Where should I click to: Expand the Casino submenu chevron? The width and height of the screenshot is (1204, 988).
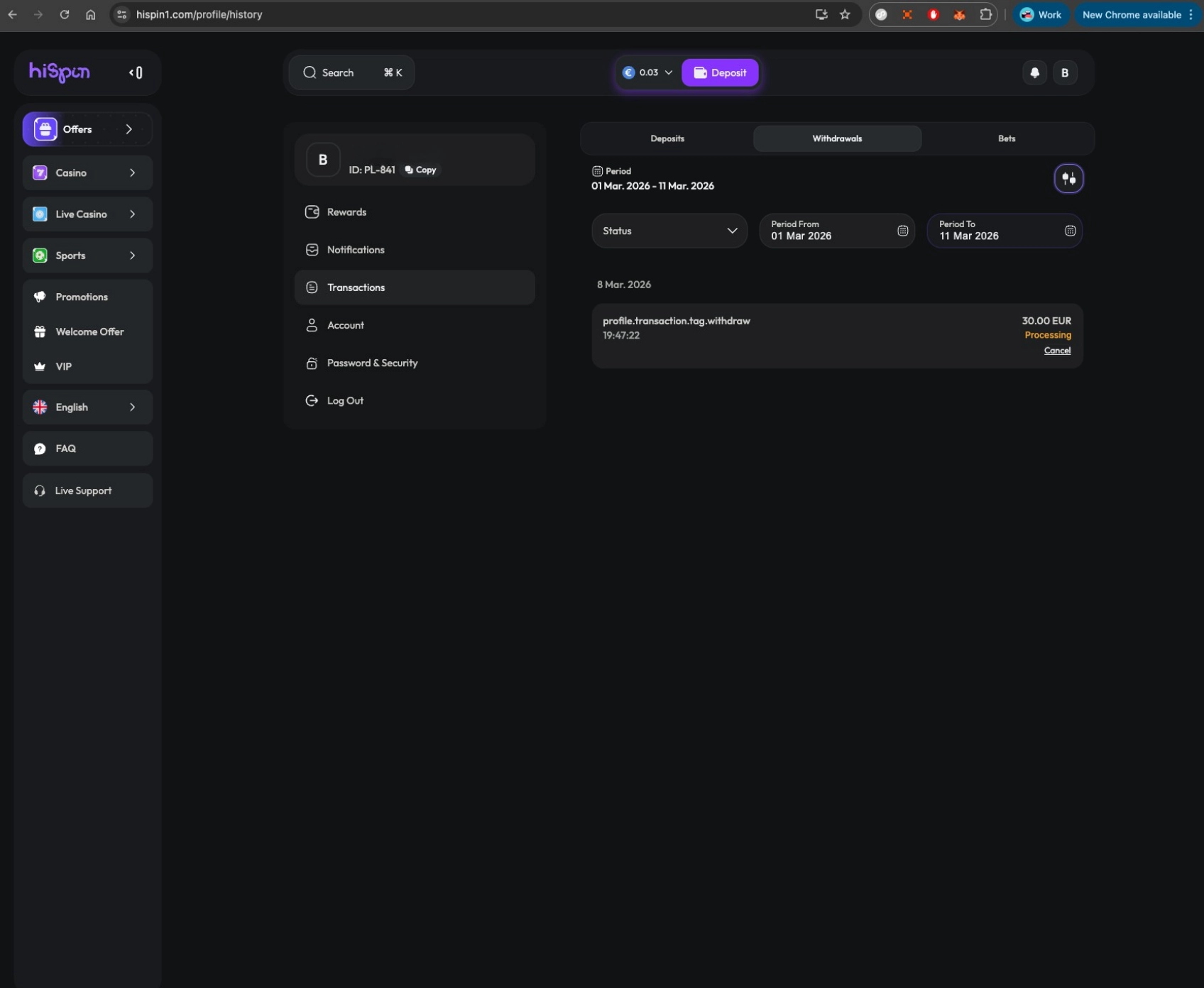[132, 172]
